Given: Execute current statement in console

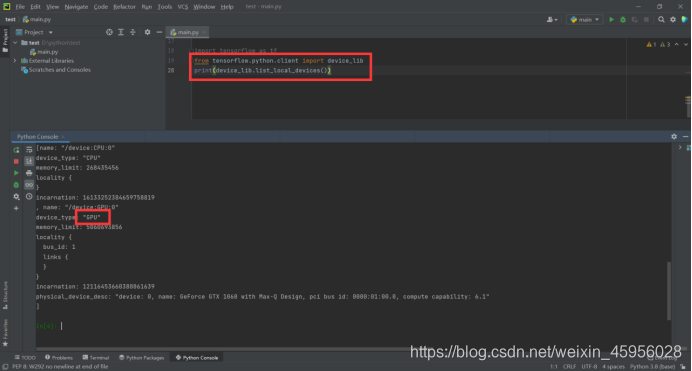Looking at the screenshot, I should (16, 173).
